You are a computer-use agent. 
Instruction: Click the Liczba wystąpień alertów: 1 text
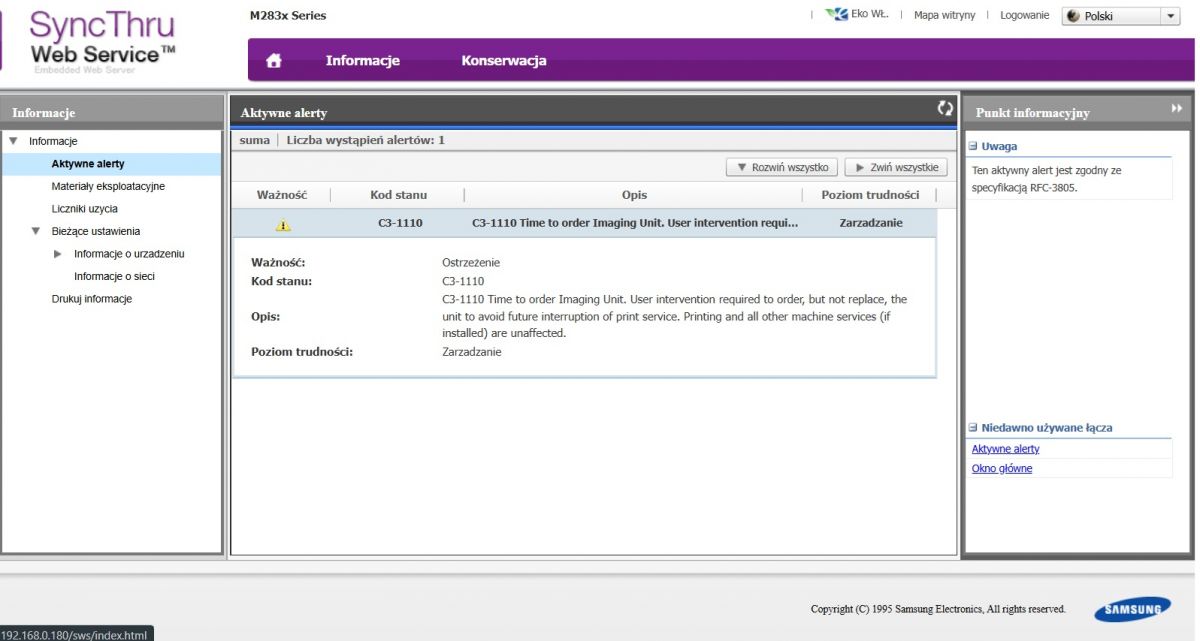[x=365, y=140]
